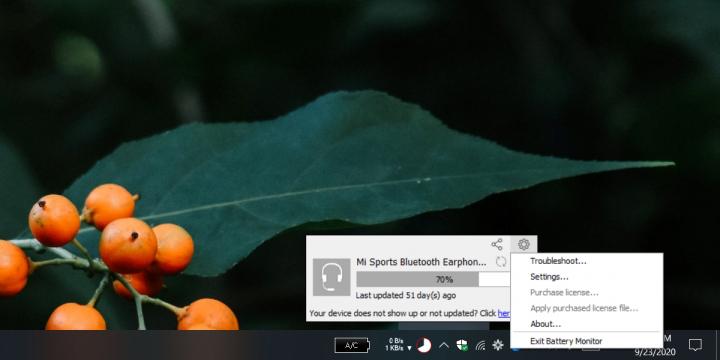Screen dimensions: 720x360
Task: Open the Windows Security shield tray icon
Action: [462, 345]
